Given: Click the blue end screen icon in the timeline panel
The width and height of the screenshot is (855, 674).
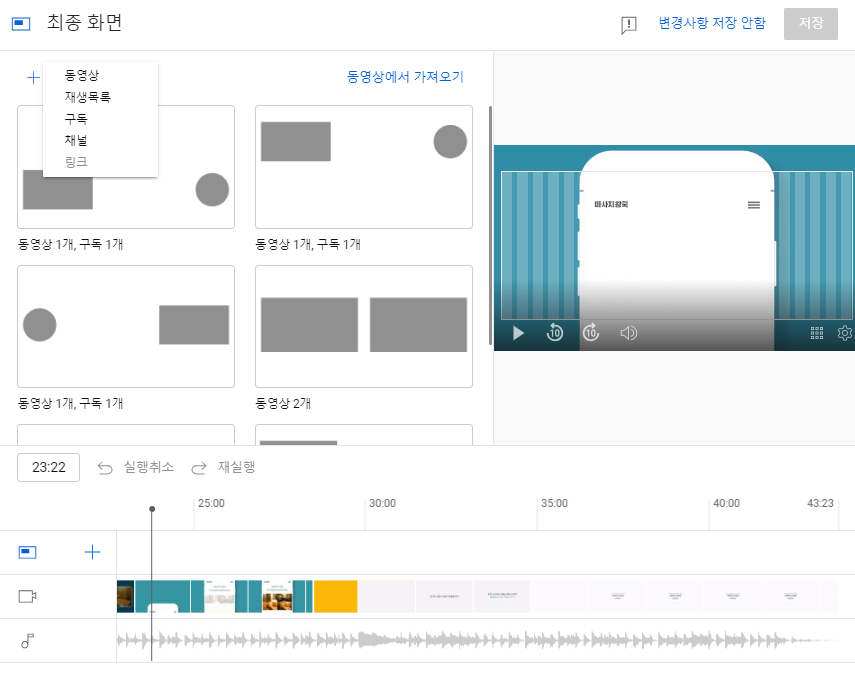Looking at the screenshot, I should pyautogui.click(x=29, y=551).
